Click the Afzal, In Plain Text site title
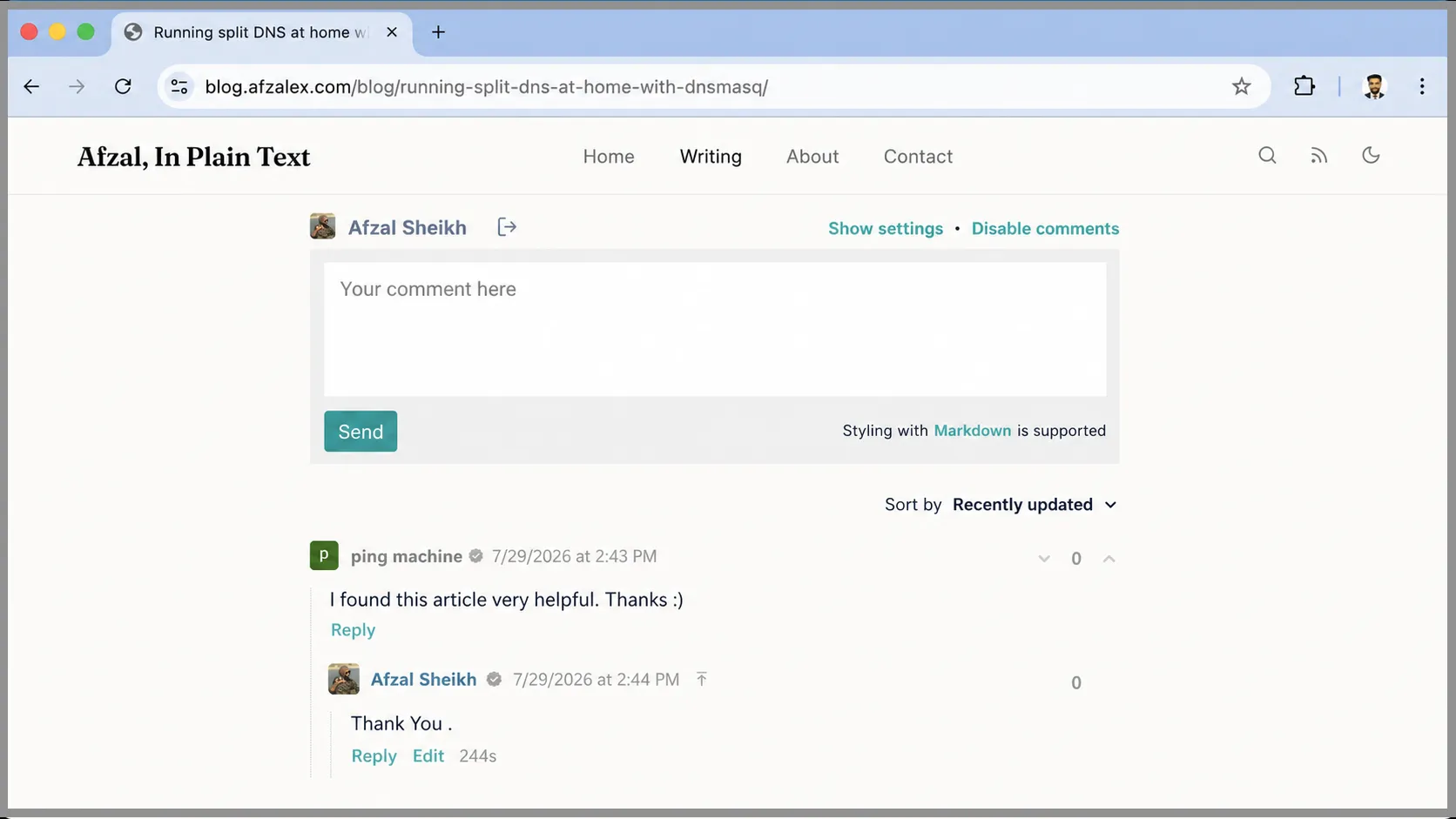This screenshot has height=819, width=1456. [193, 157]
